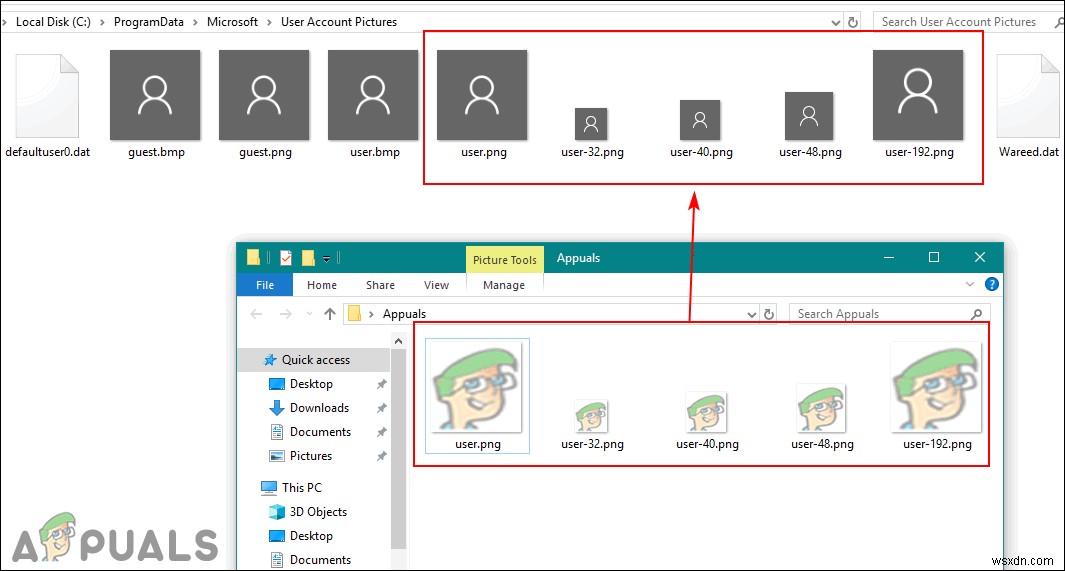The image size is (1065, 571).
Task: Click Properties quick access toolbar icon
Action: [x=286, y=258]
